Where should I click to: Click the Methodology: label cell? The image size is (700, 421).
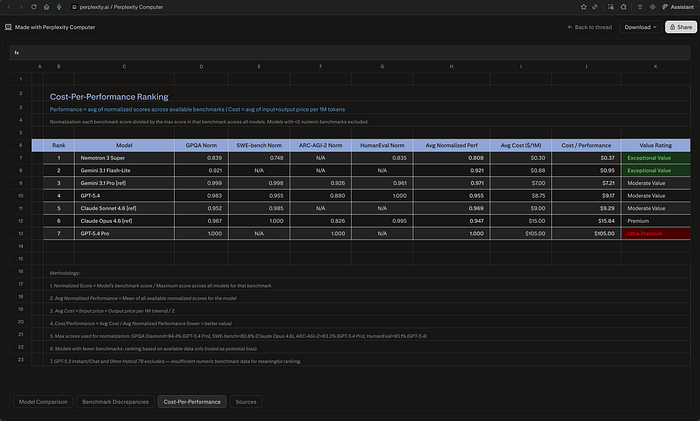tap(65, 273)
